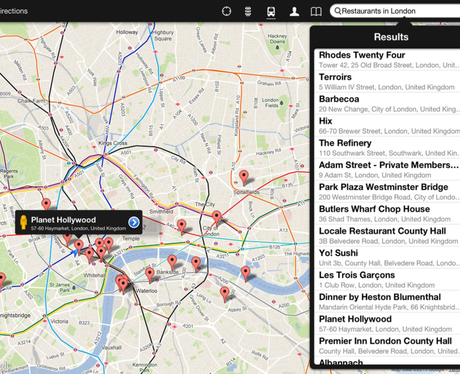Viewport: 460px width, 374px height.
Task: Select Locale Restaurant County Hall
Action: coord(387,235)
